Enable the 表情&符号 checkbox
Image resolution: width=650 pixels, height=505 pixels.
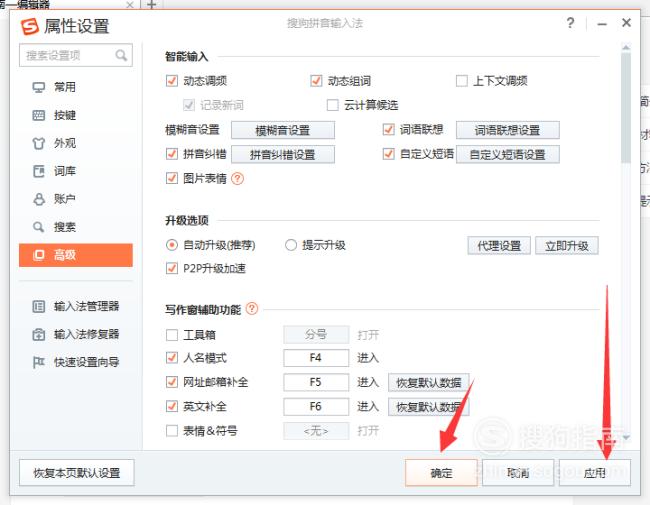click(x=172, y=431)
